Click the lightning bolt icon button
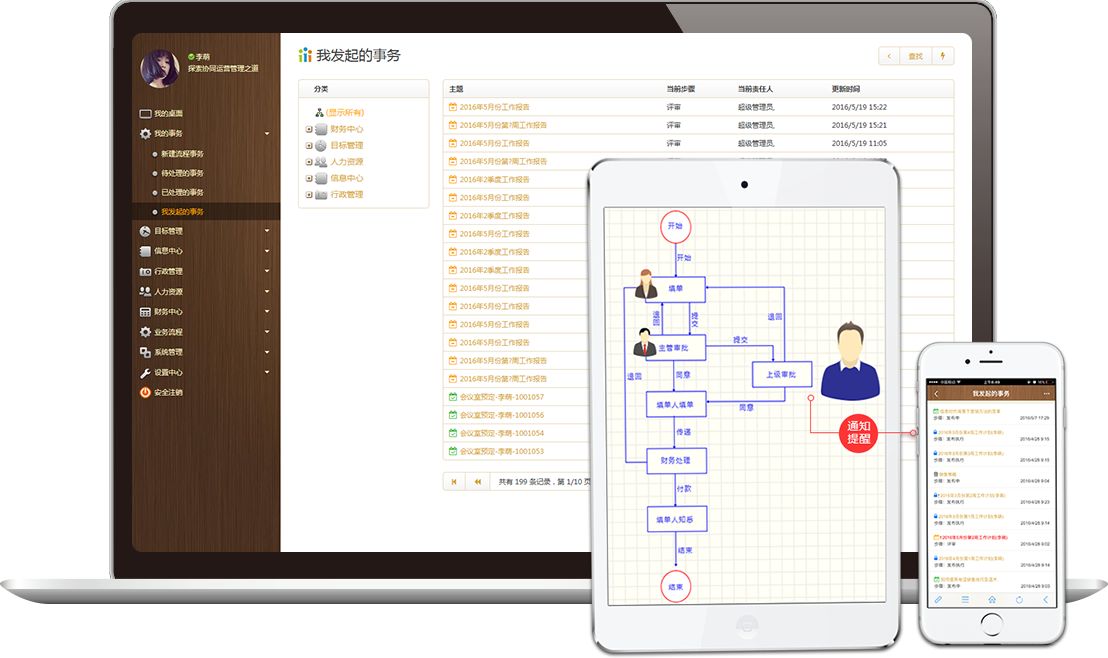Screen dimensions: 1108x658 click(x=941, y=56)
